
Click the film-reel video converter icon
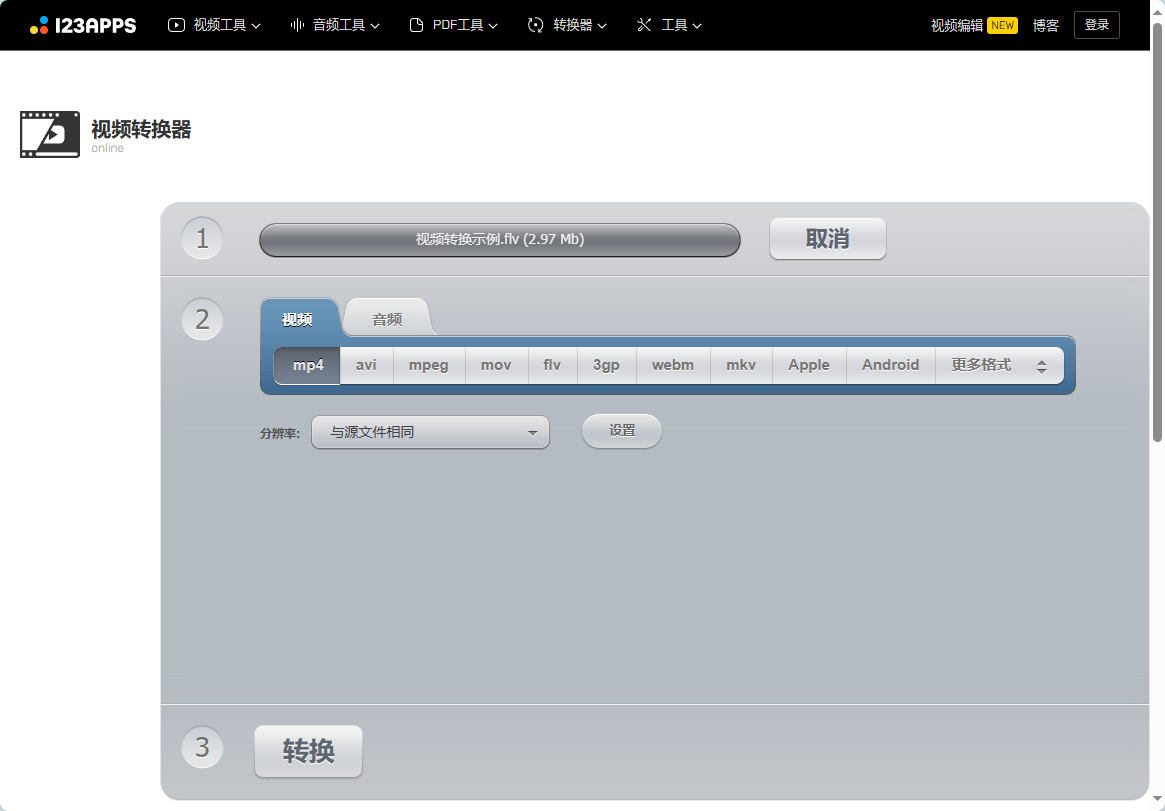(x=49, y=134)
